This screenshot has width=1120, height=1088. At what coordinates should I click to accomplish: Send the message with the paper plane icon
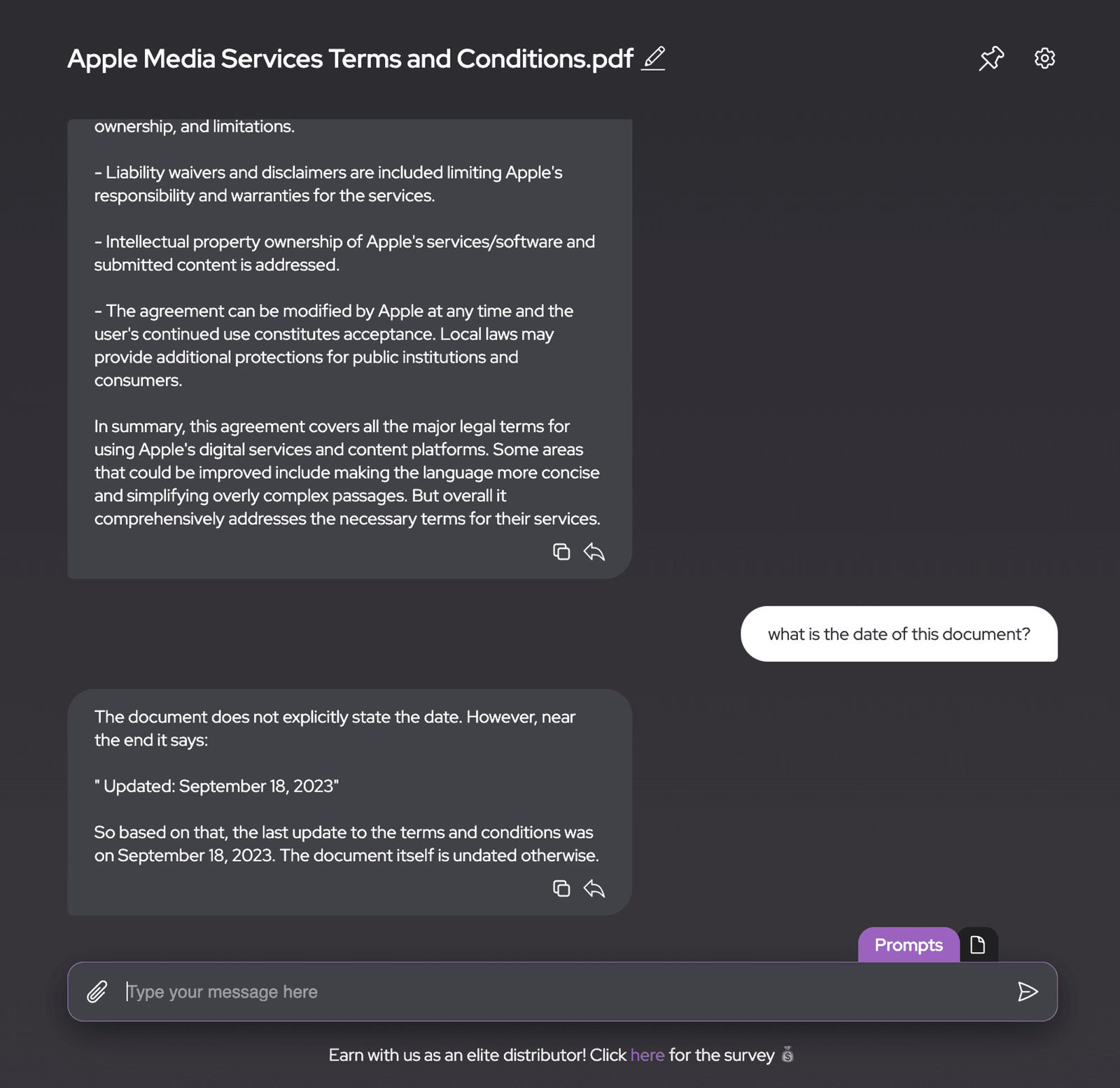[1028, 991]
